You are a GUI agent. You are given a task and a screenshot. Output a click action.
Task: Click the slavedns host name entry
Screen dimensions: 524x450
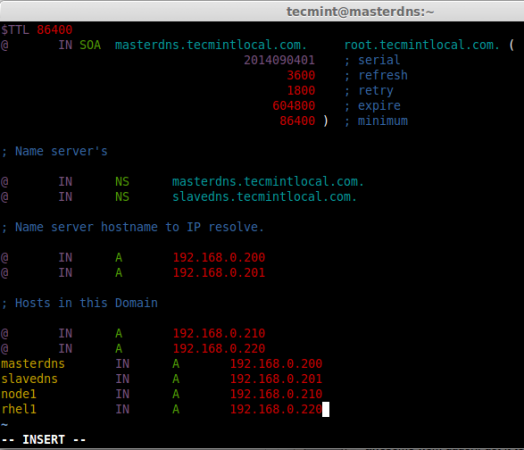point(29,379)
